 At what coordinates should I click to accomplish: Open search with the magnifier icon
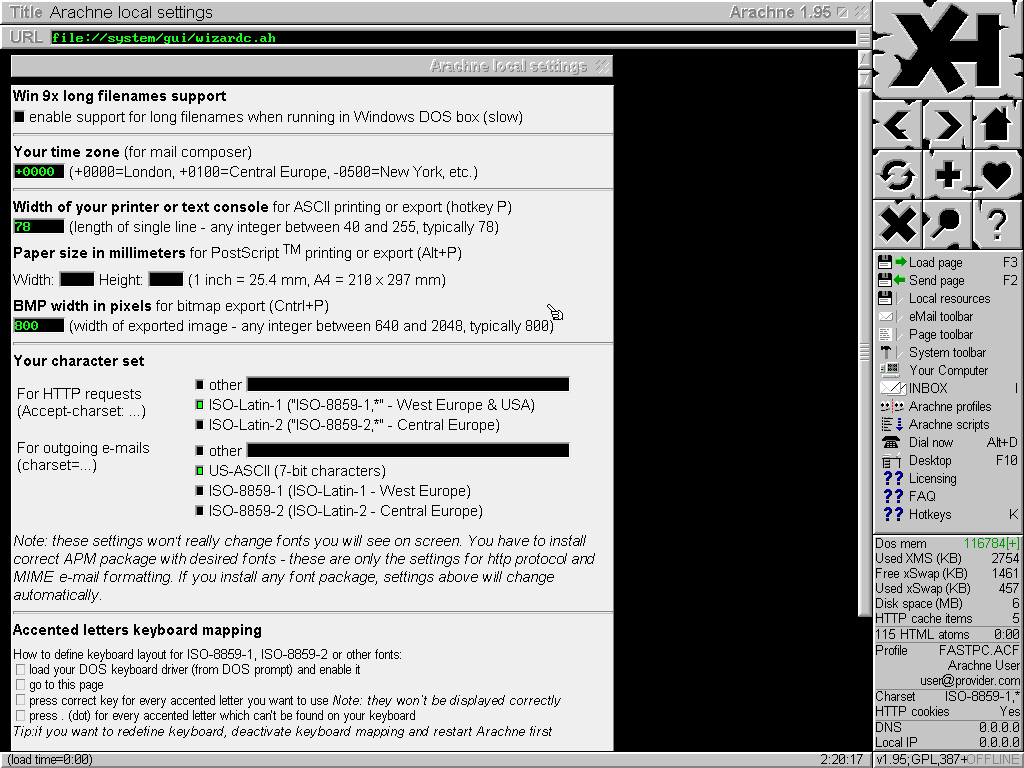tap(947, 224)
